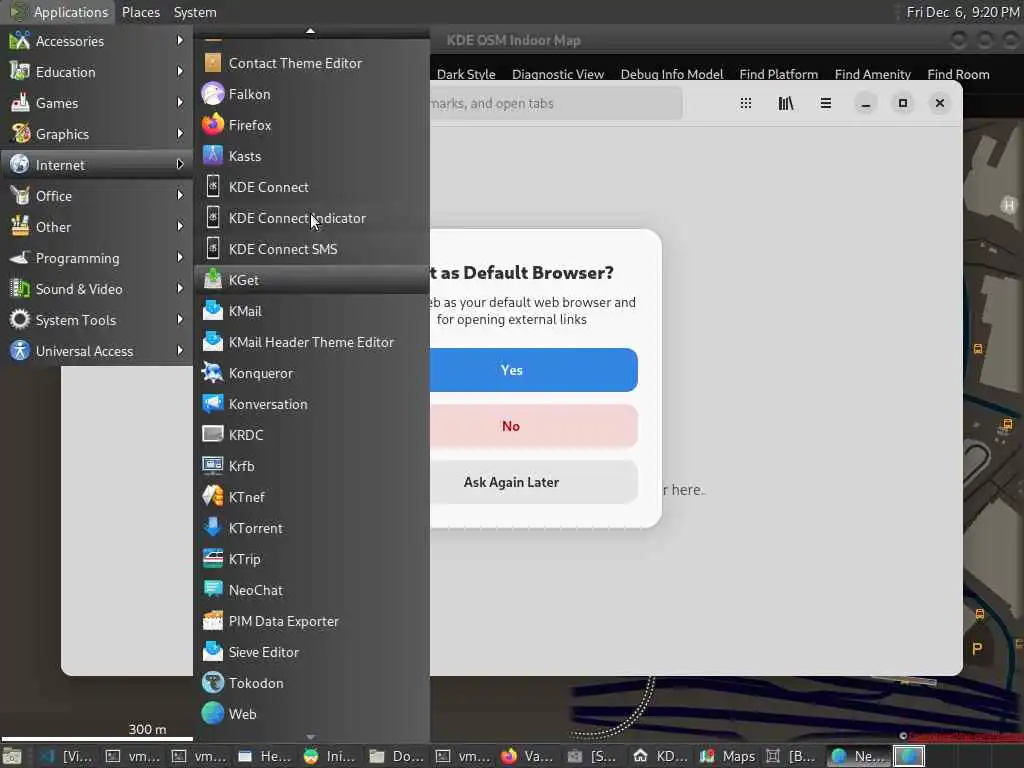Click the clock showing Fri Dec 6
1024x768 pixels.
point(963,12)
